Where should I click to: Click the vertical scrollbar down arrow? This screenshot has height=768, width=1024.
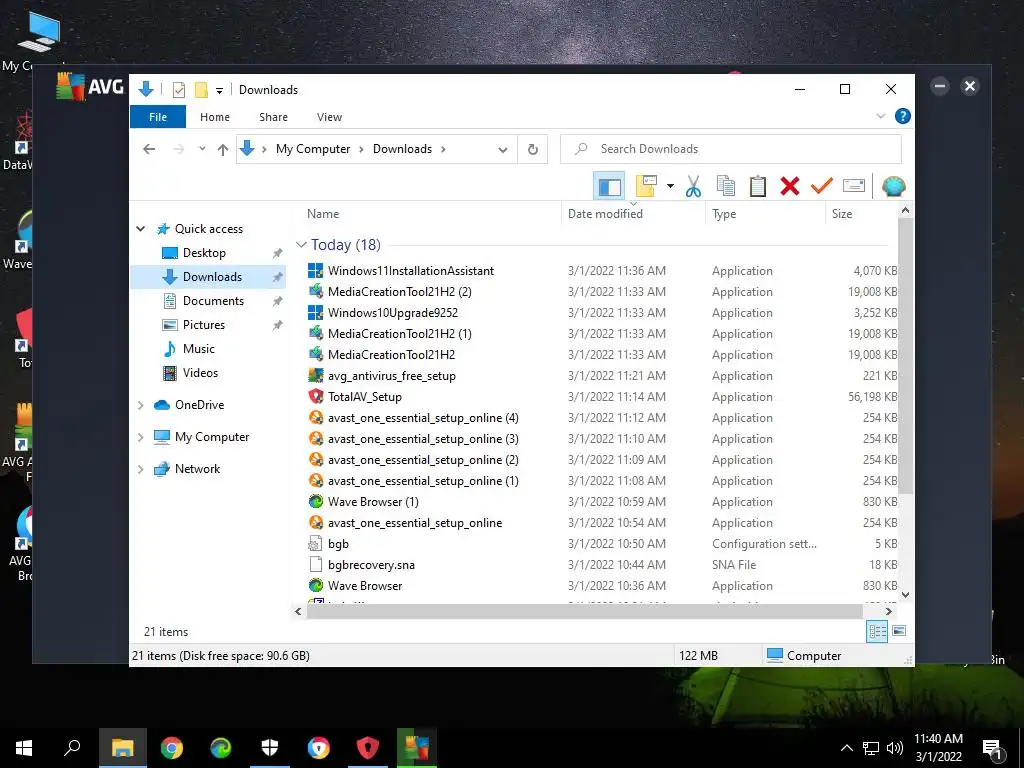tap(905, 595)
